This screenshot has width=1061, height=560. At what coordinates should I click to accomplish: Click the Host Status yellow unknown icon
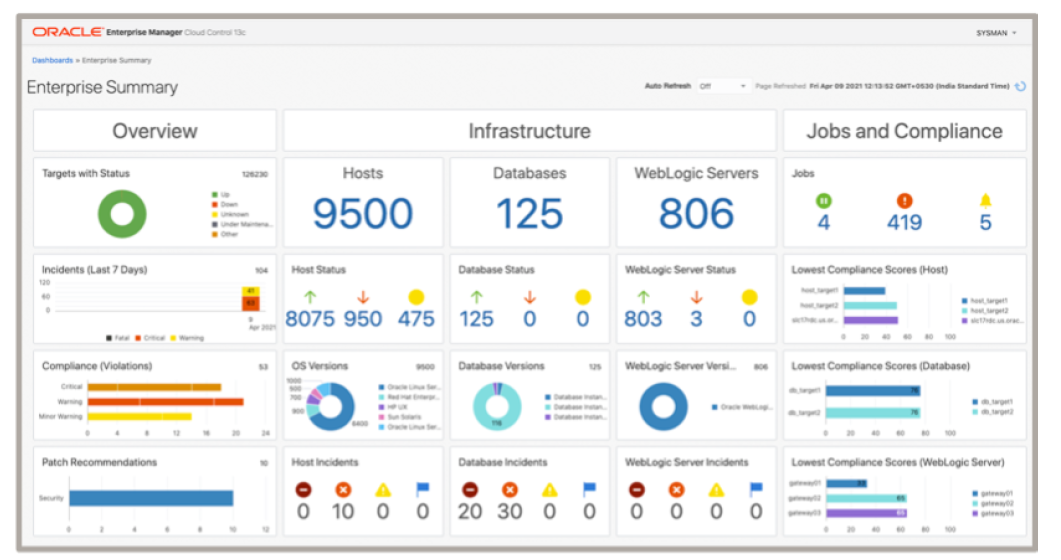(416, 297)
